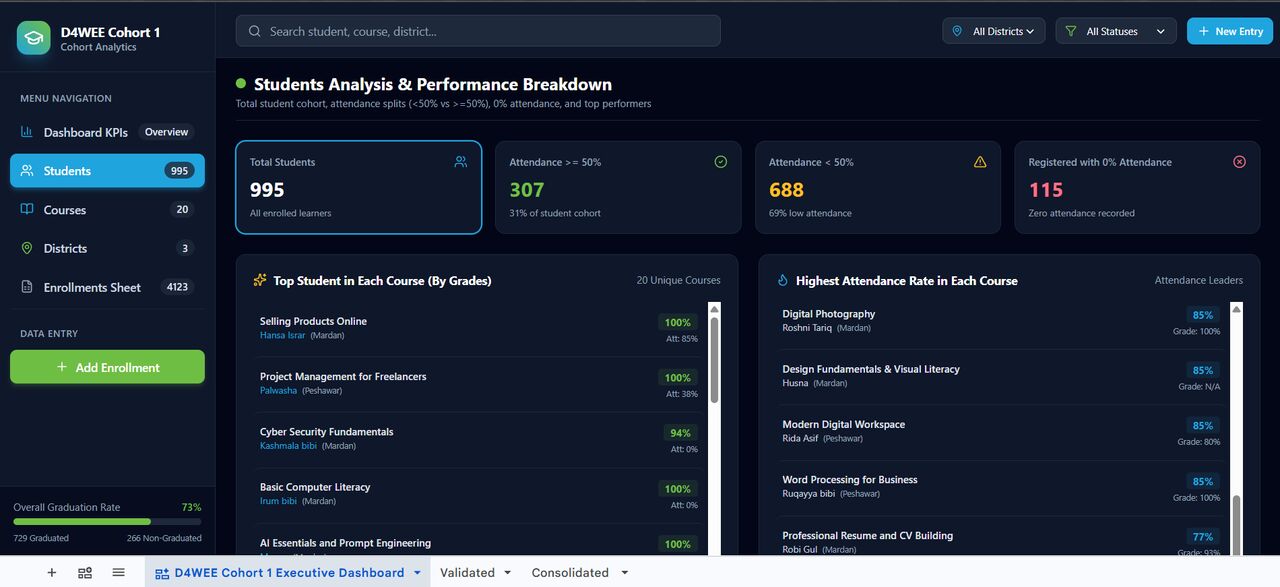Open the all sheets list icon
Screen dimensions: 1280x587
tap(118, 573)
